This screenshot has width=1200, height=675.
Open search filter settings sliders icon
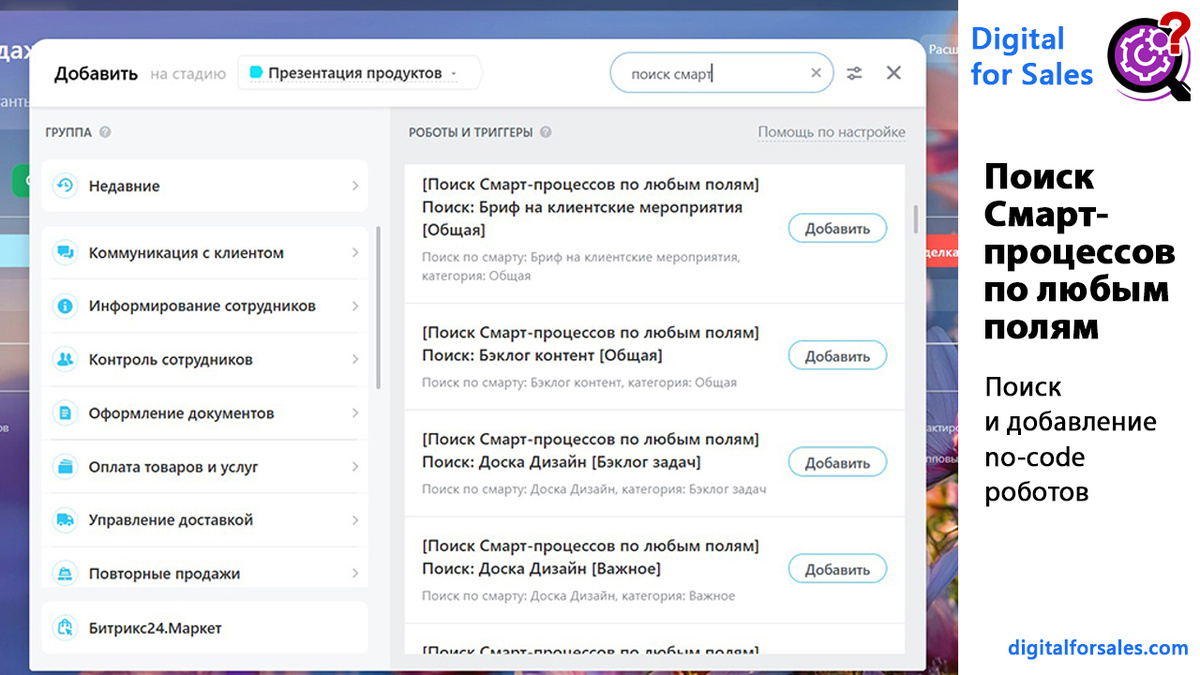tap(854, 73)
